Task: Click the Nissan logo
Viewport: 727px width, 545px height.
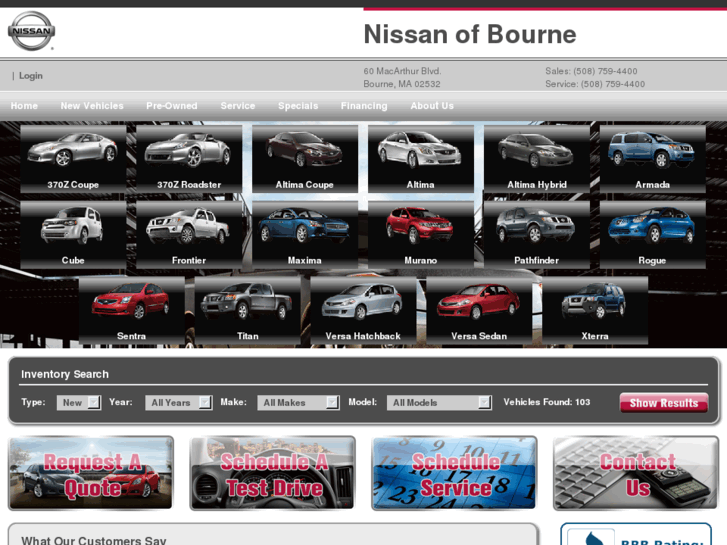Action: tap(32, 31)
